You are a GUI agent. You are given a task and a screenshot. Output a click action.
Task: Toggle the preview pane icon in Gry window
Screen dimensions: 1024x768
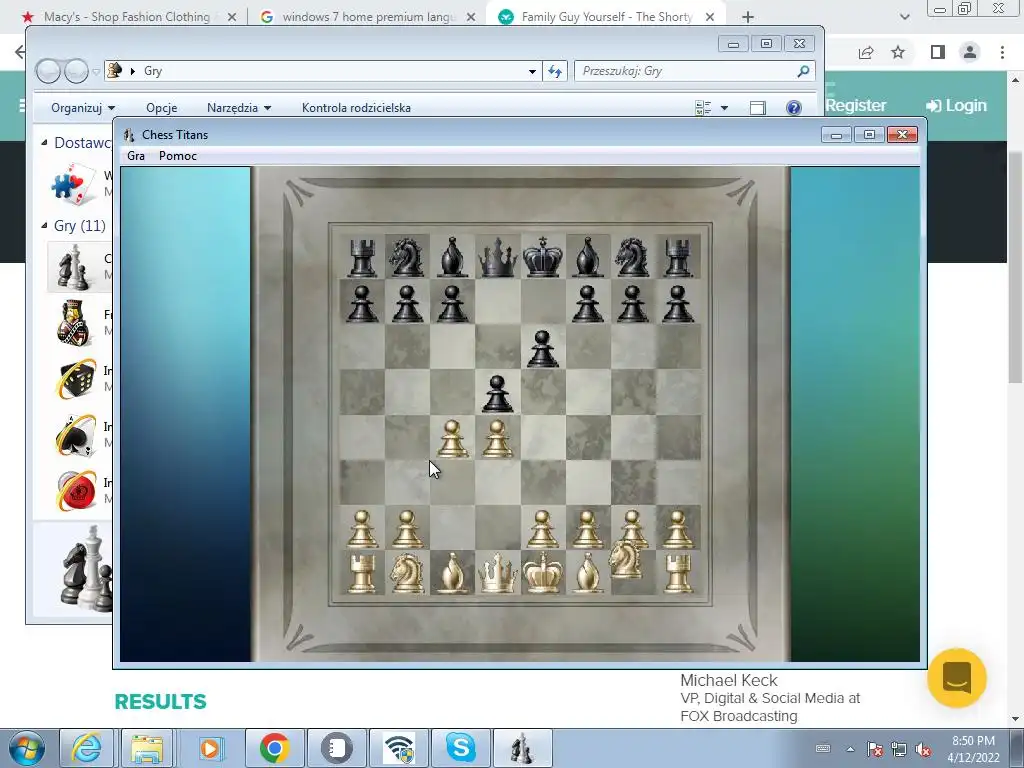[758, 108]
